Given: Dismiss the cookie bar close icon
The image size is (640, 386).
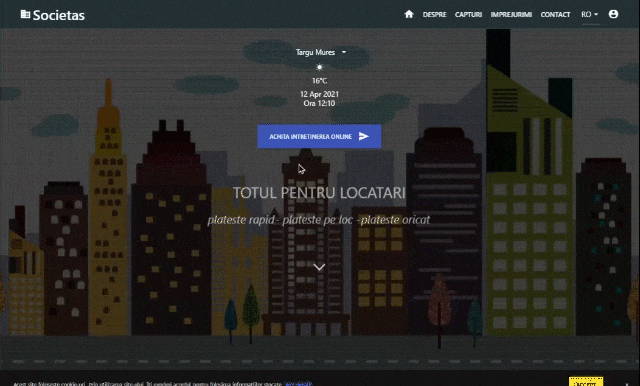Looking at the screenshot, I should point(627,384).
